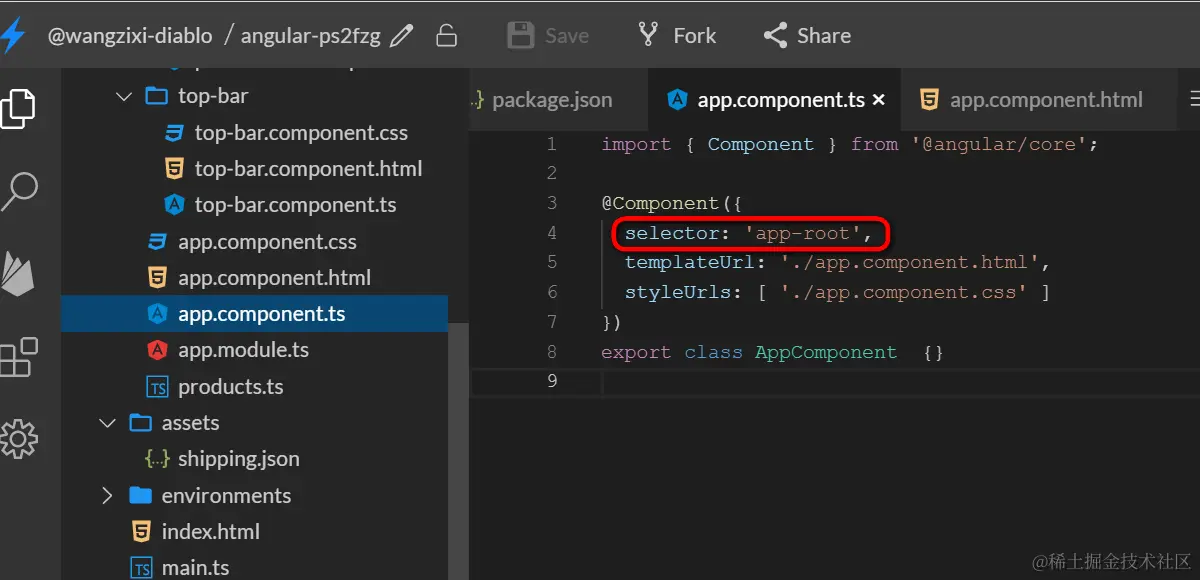Click TS icon beside products.ts
Viewport: 1200px width, 580px height.
157,387
